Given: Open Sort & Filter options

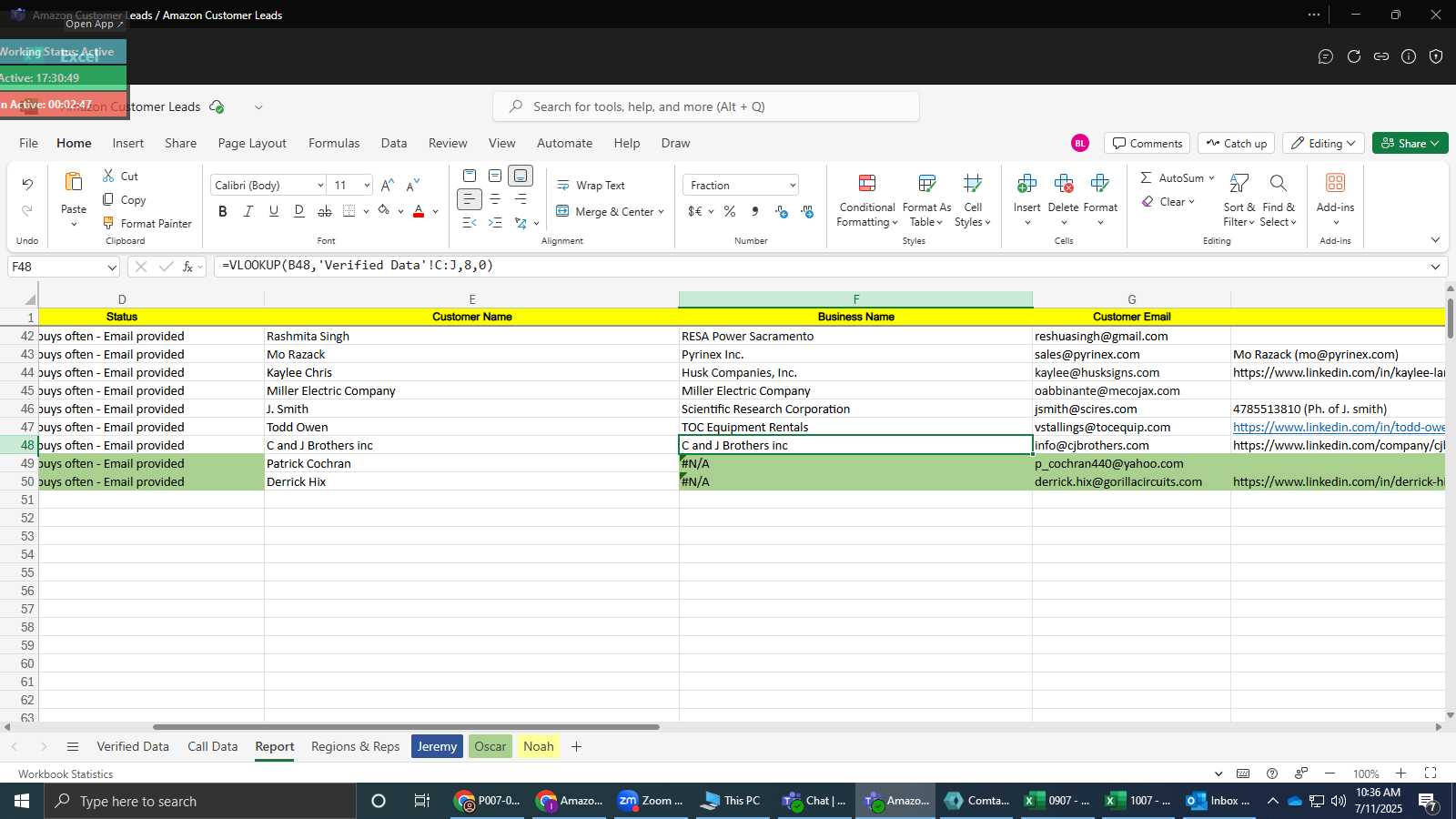Looking at the screenshot, I should pyautogui.click(x=1239, y=200).
